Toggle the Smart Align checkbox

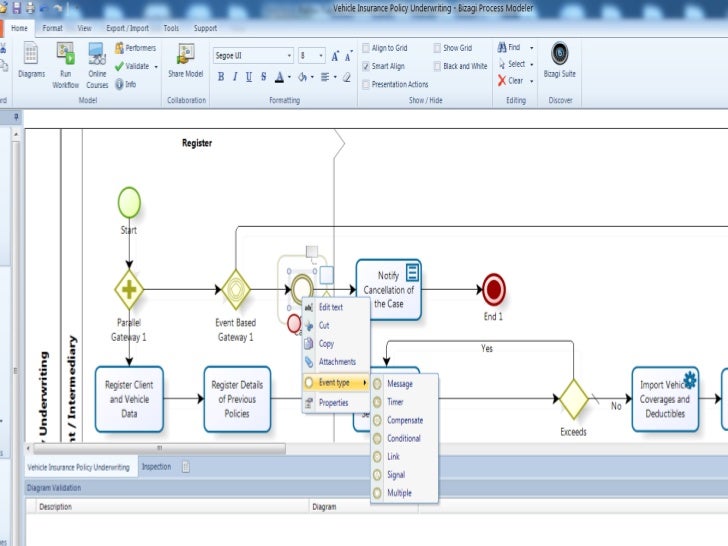(366, 66)
